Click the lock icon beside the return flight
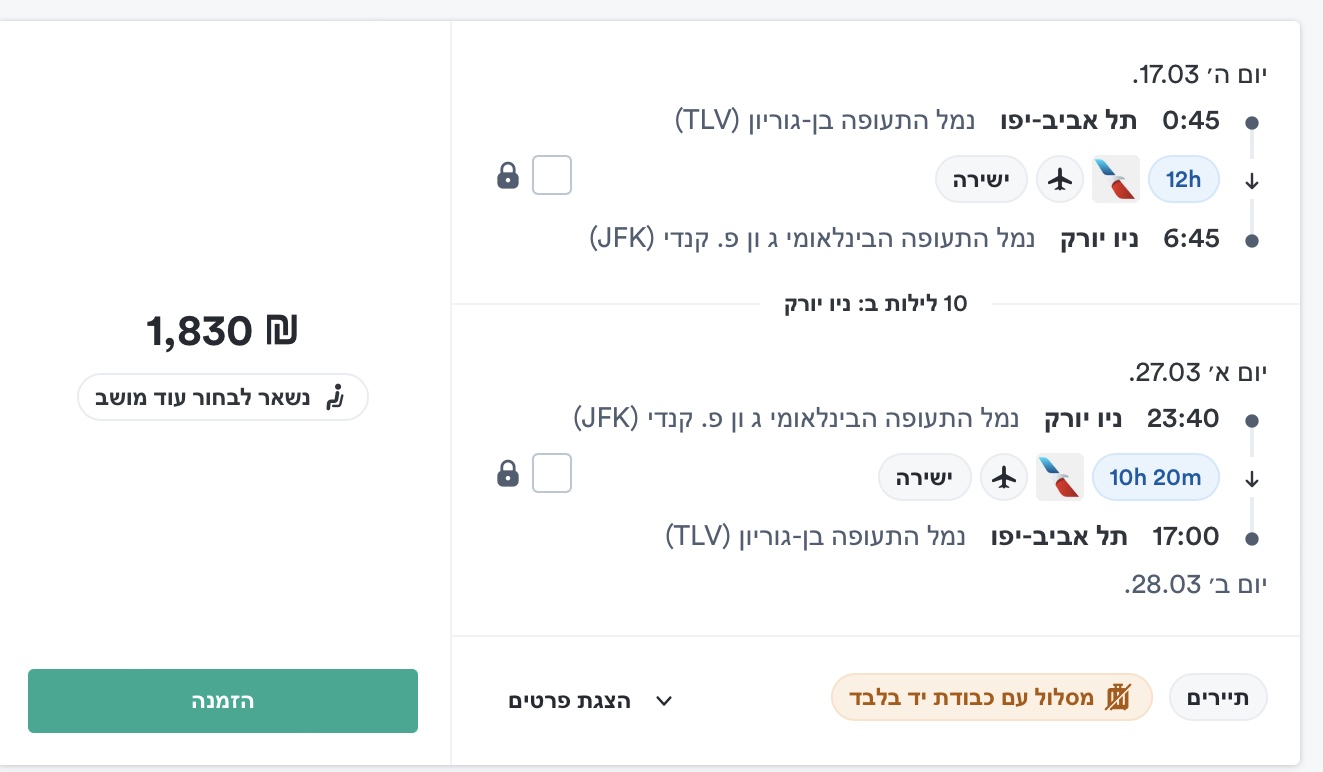The width and height of the screenshot is (1323, 772). click(x=508, y=473)
